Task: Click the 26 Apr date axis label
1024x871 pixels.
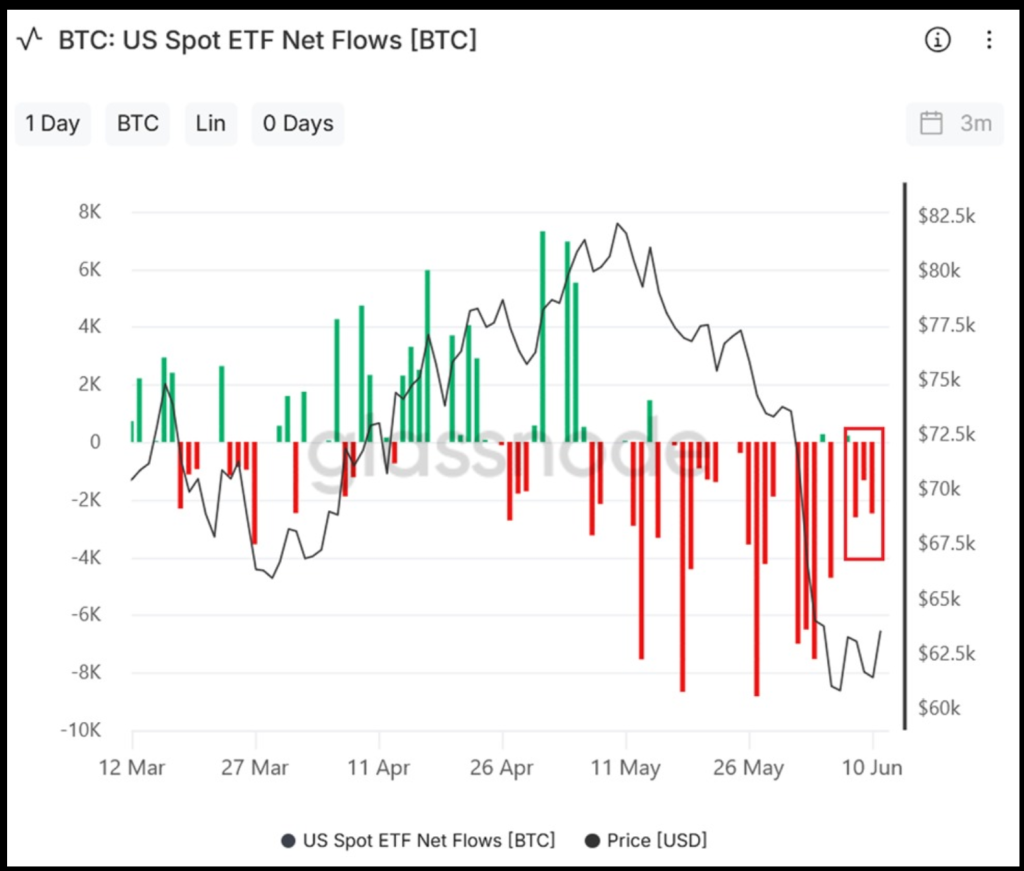Action: pyautogui.click(x=502, y=767)
